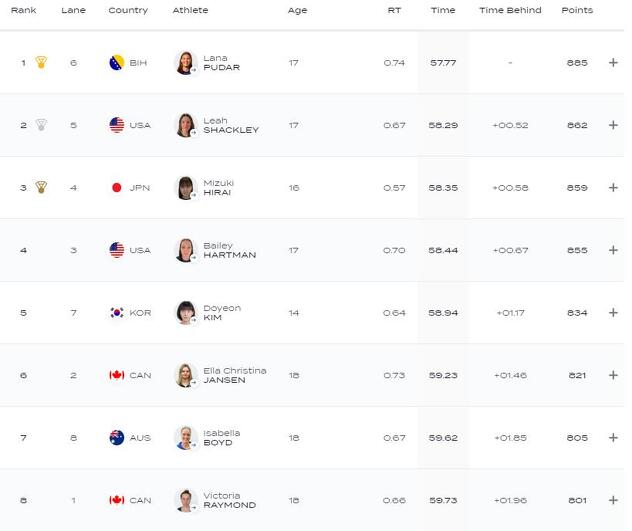The image size is (632, 531).
Task: Click the bronze medal icon for rank 3
Action: point(41,187)
